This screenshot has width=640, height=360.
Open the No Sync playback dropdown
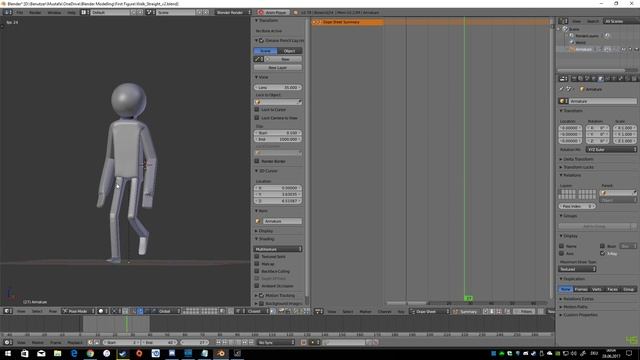click(276, 342)
